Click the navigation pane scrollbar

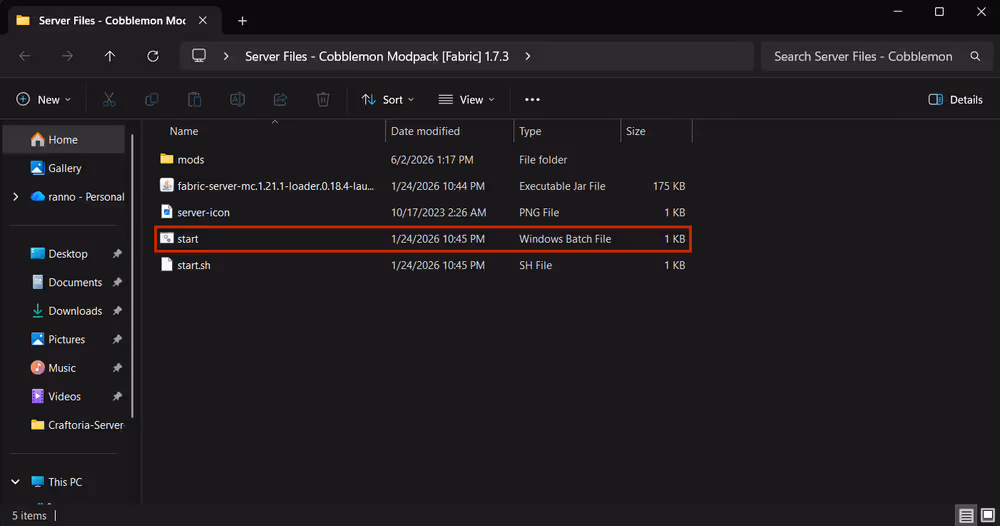pos(133,277)
